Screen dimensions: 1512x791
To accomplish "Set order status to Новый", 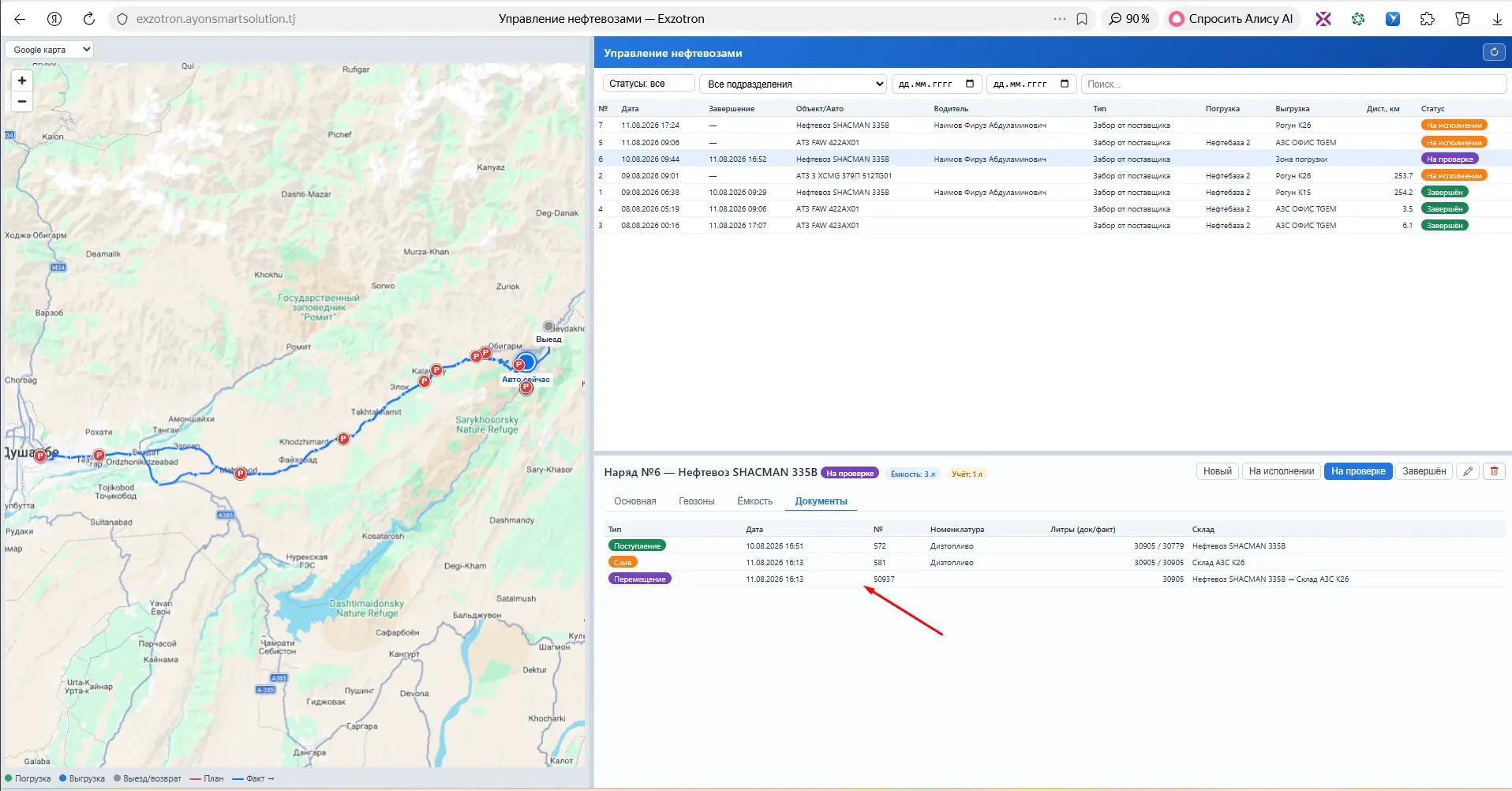I will click(x=1218, y=471).
